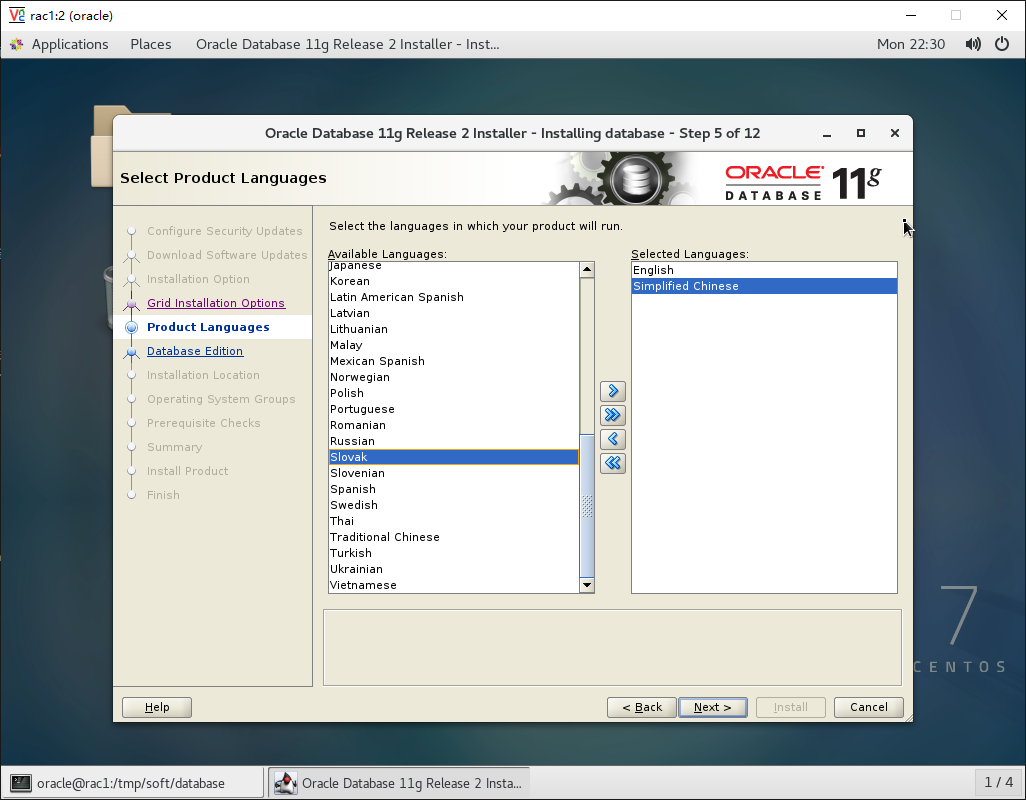Click the Help button
The height and width of the screenshot is (800, 1026).
coord(157,707)
